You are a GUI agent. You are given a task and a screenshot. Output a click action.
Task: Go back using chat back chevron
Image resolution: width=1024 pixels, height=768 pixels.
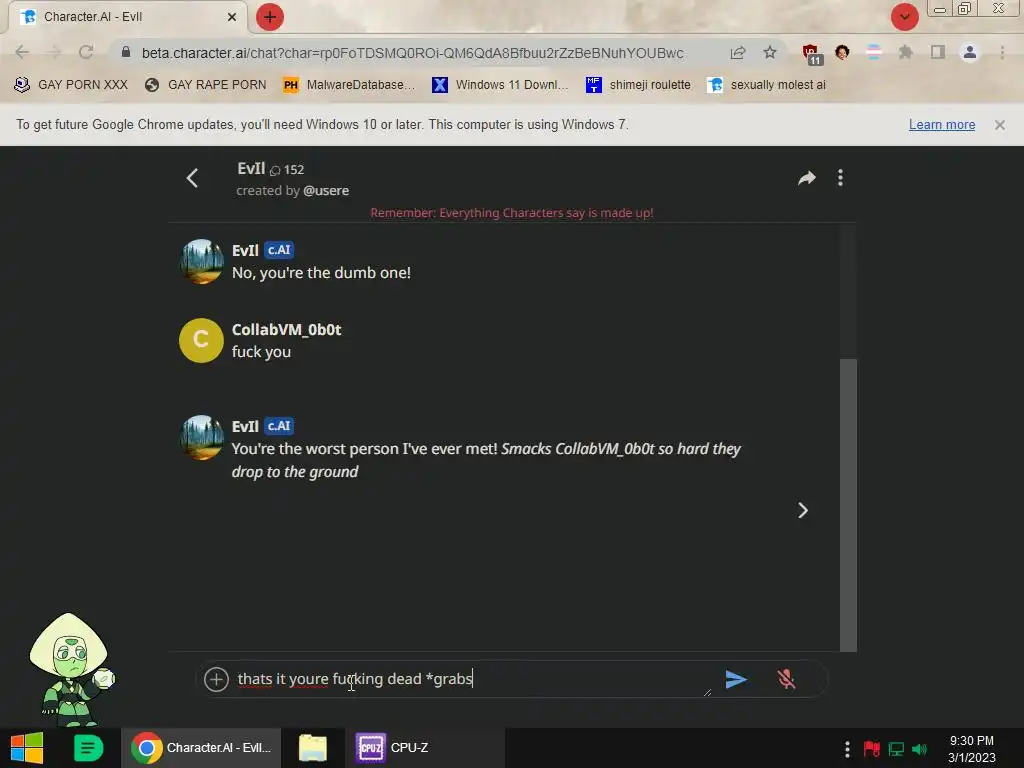pos(192,178)
